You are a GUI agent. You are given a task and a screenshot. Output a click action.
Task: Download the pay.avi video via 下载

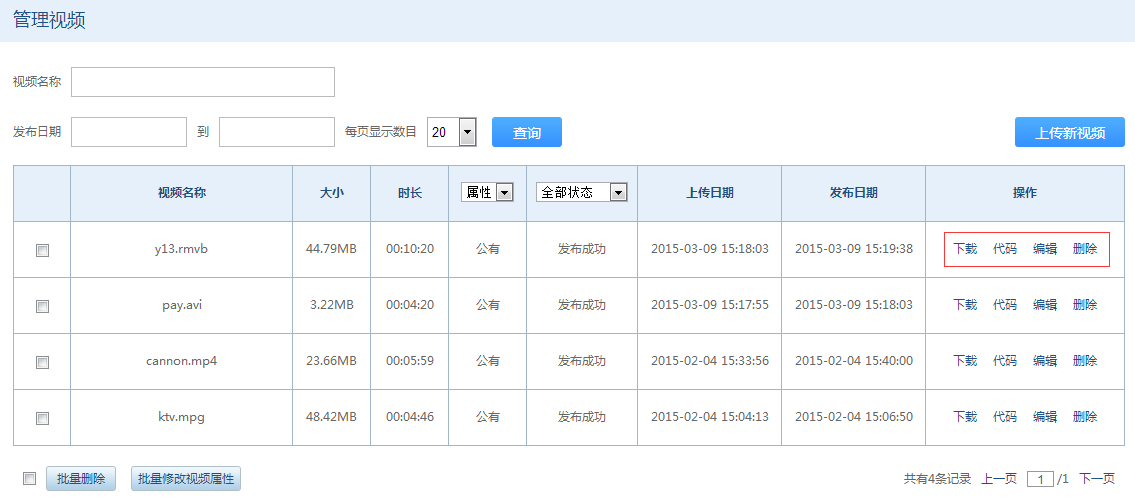[965, 305]
